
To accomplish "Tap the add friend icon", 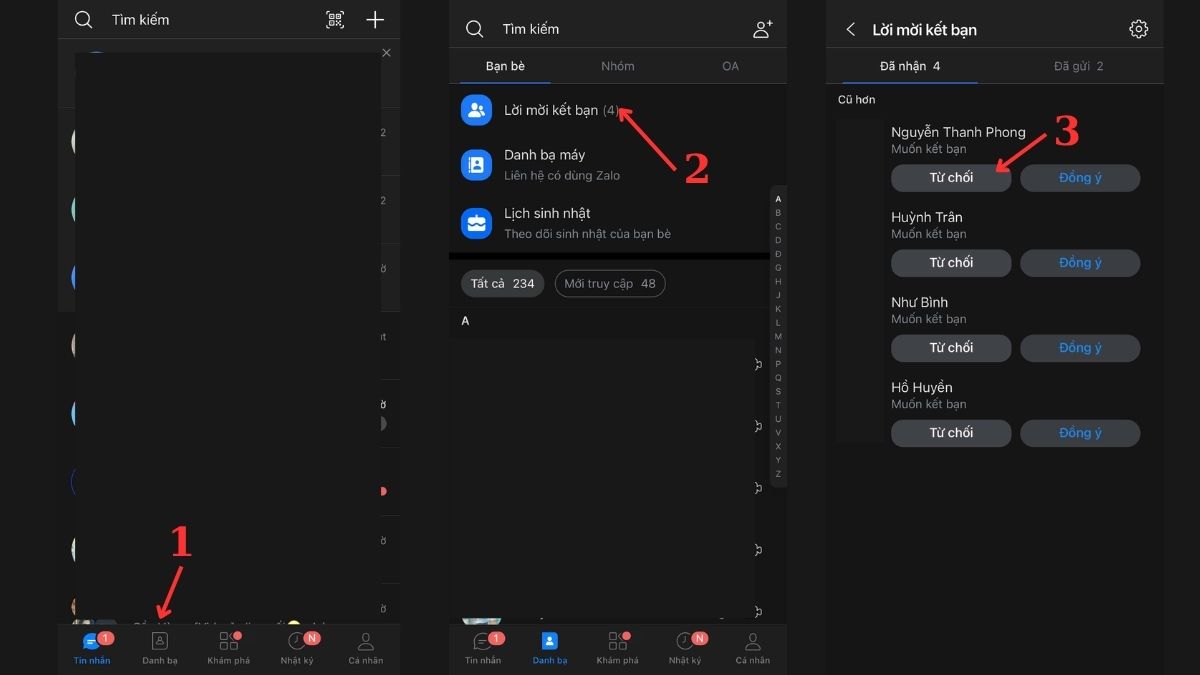I will (763, 29).
